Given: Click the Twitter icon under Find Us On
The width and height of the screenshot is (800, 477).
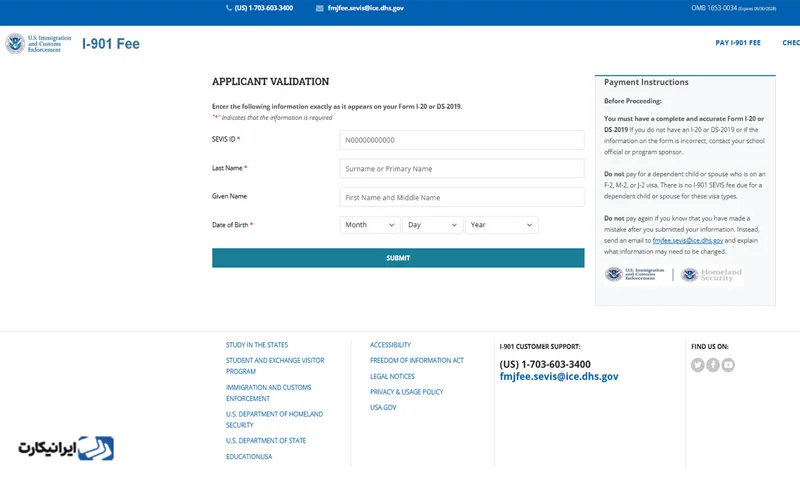Looking at the screenshot, I should tap(698, 365).
